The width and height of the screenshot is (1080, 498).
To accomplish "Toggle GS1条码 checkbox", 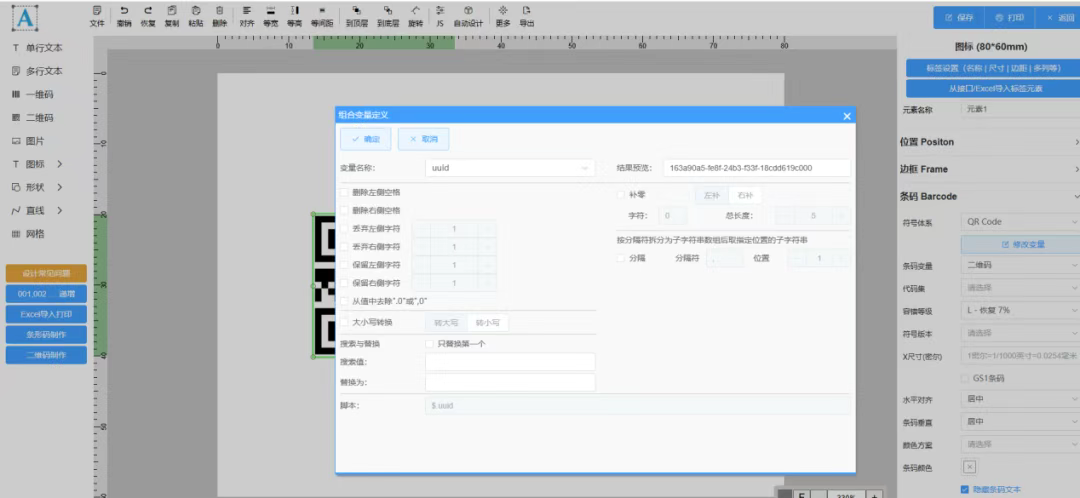I will (x=964, y=378).
